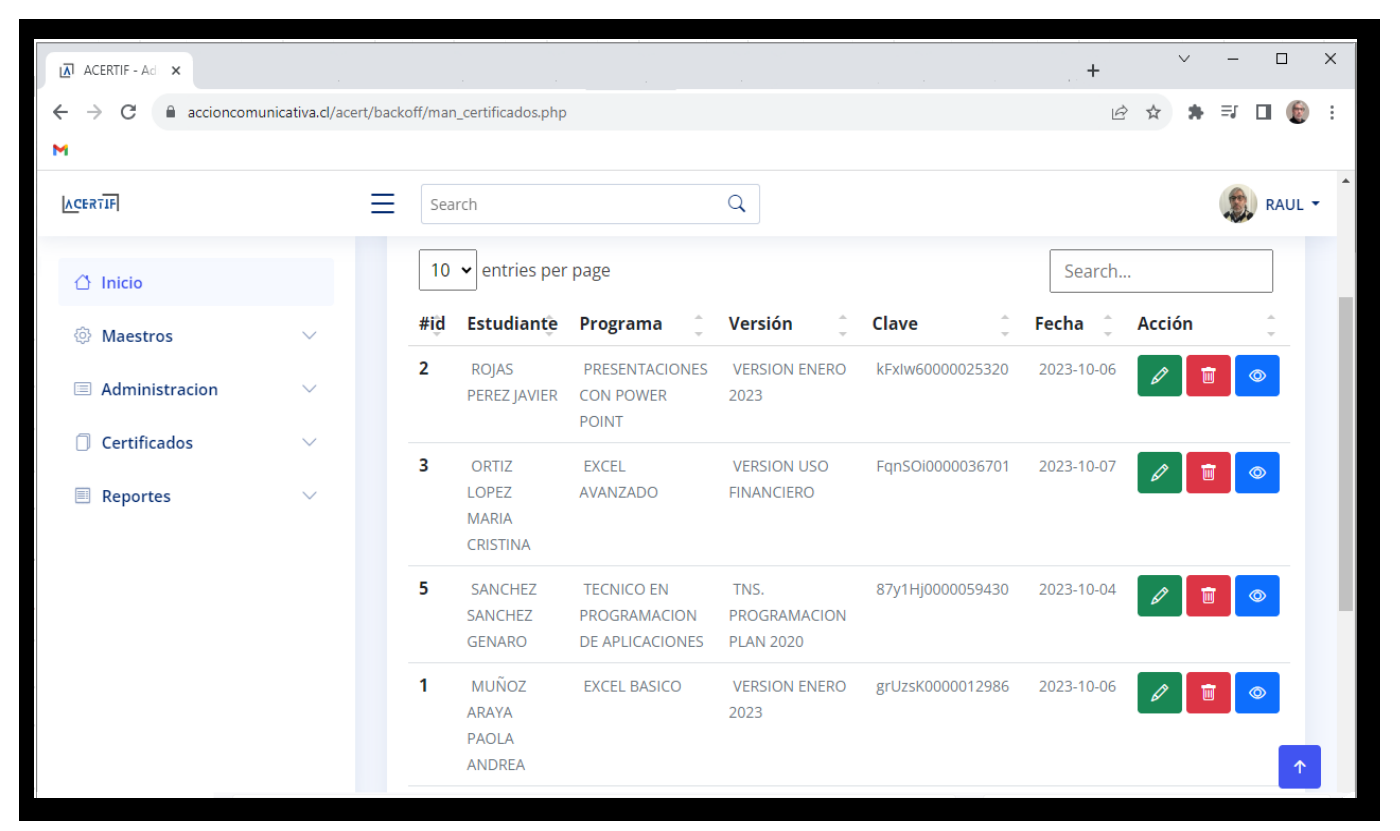Edit the MUÑOZ ARAYA PAOLA ANDREA certificate
Viewport: 1400px width, 831px height.
point(1159,691)
